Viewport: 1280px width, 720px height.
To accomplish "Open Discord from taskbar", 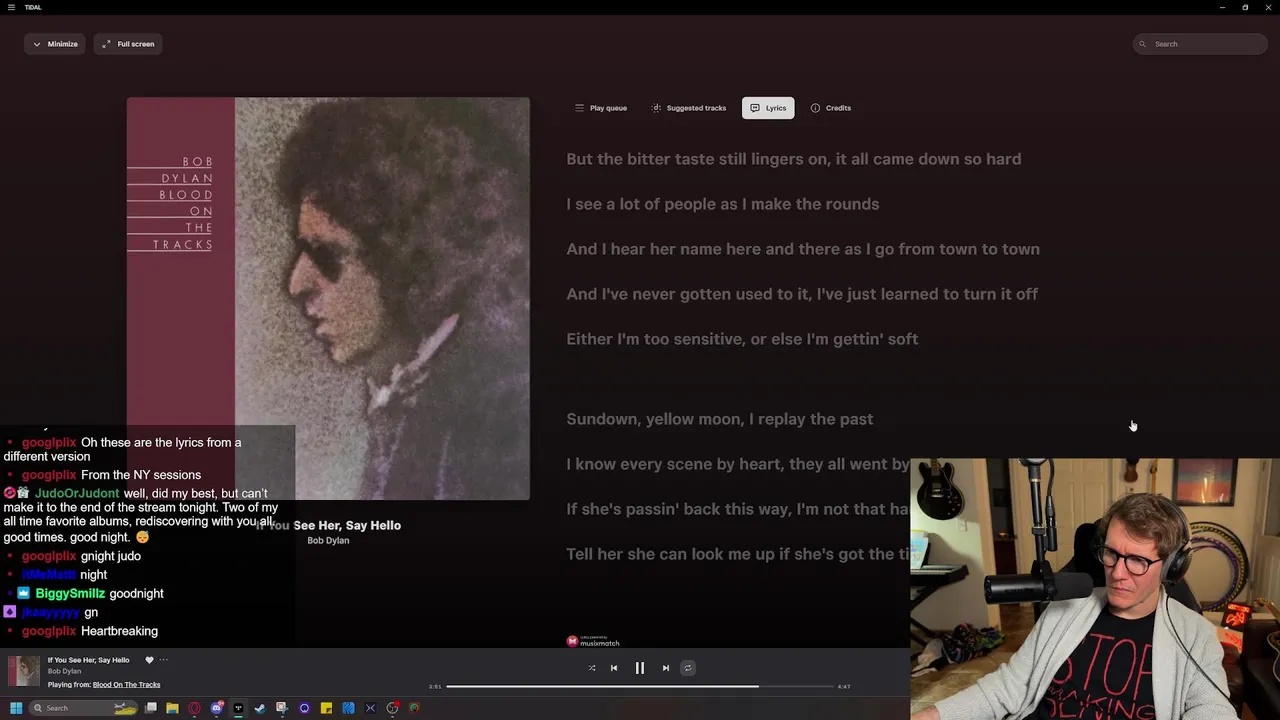I will [x=217, y=708].
